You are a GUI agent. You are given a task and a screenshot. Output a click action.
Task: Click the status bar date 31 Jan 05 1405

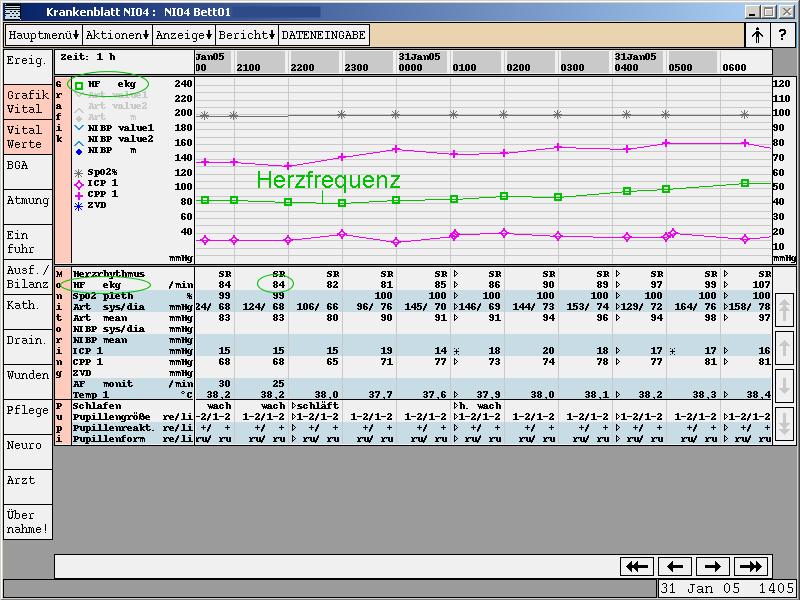point(726,589)
